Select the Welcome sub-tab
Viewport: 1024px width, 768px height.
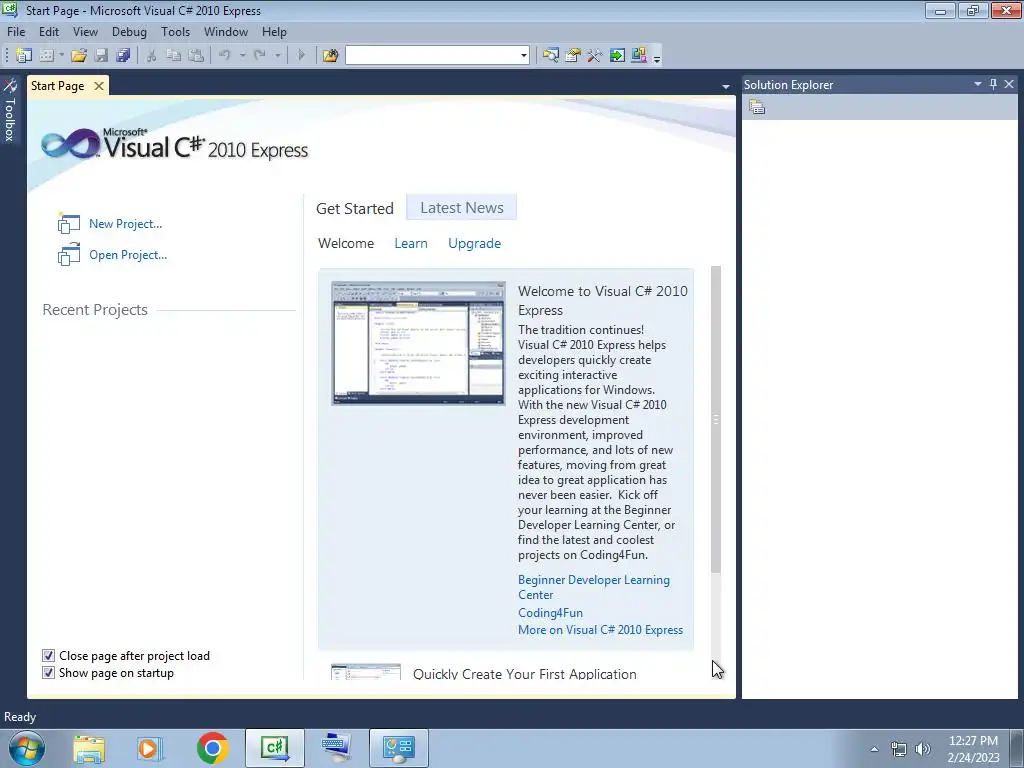[346, 244]
